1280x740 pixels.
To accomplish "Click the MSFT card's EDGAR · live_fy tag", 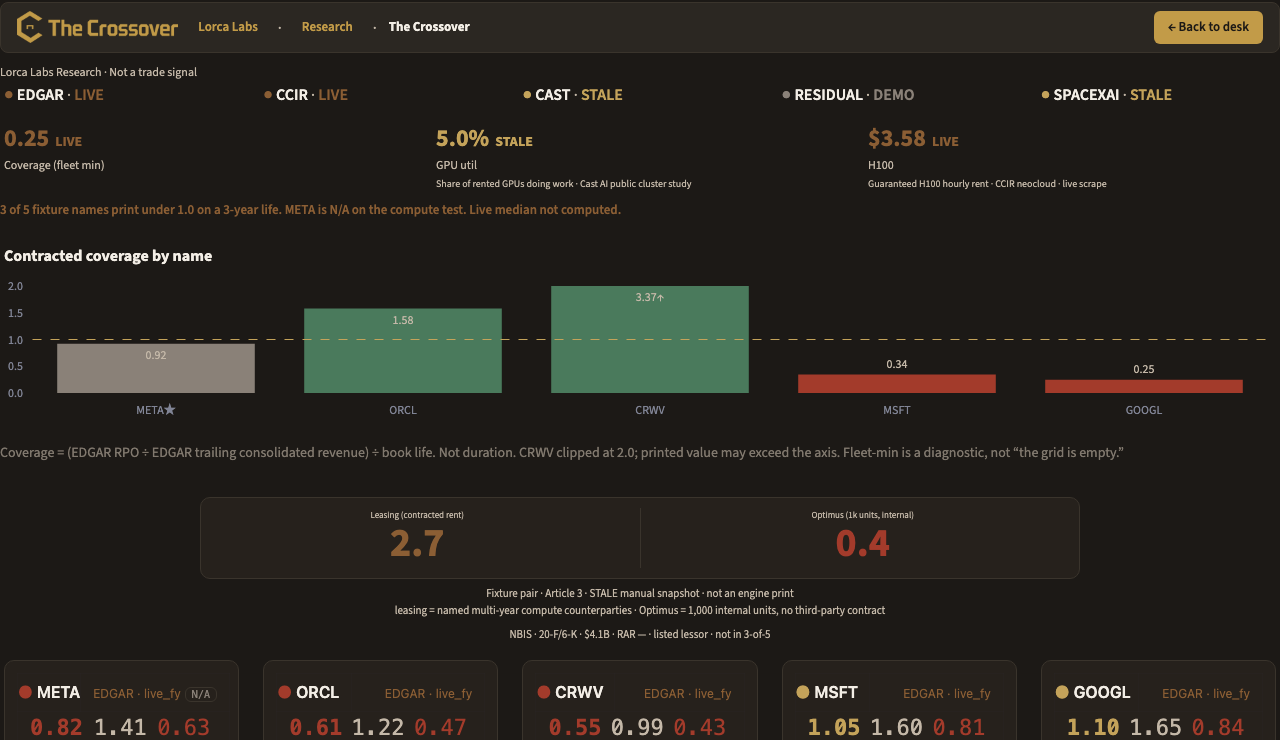I will (x=947, y=694).
